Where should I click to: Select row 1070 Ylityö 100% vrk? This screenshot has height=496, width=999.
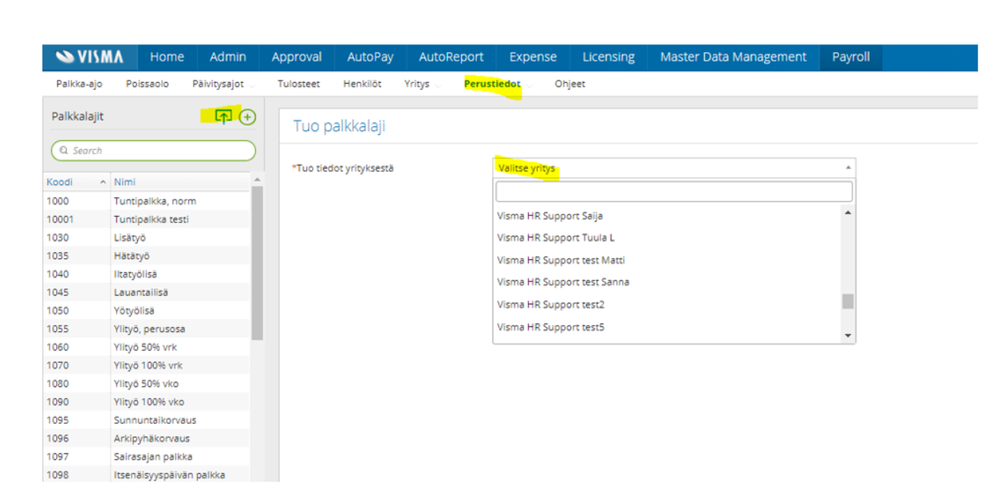(x=147, y=366)
